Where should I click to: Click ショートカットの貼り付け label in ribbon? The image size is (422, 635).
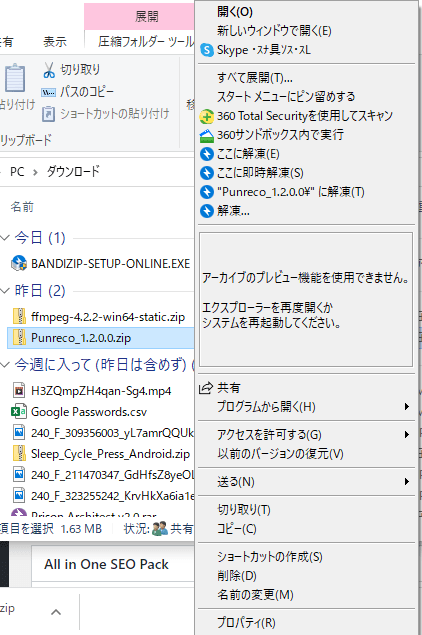[x=115, y=114]
